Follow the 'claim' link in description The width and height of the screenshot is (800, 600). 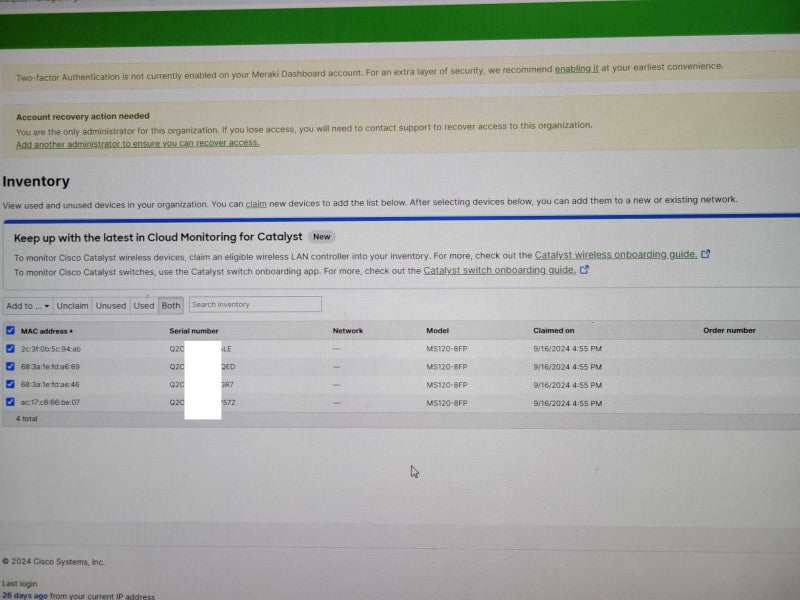pyautogui.click(x=256, y=204)
